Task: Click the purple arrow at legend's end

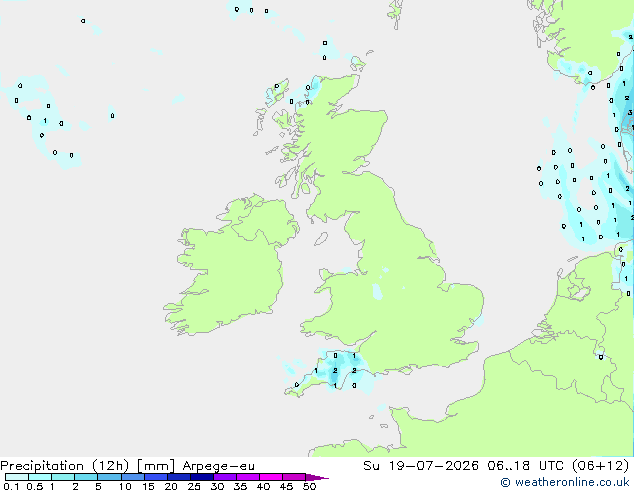Action: [317, 477]
